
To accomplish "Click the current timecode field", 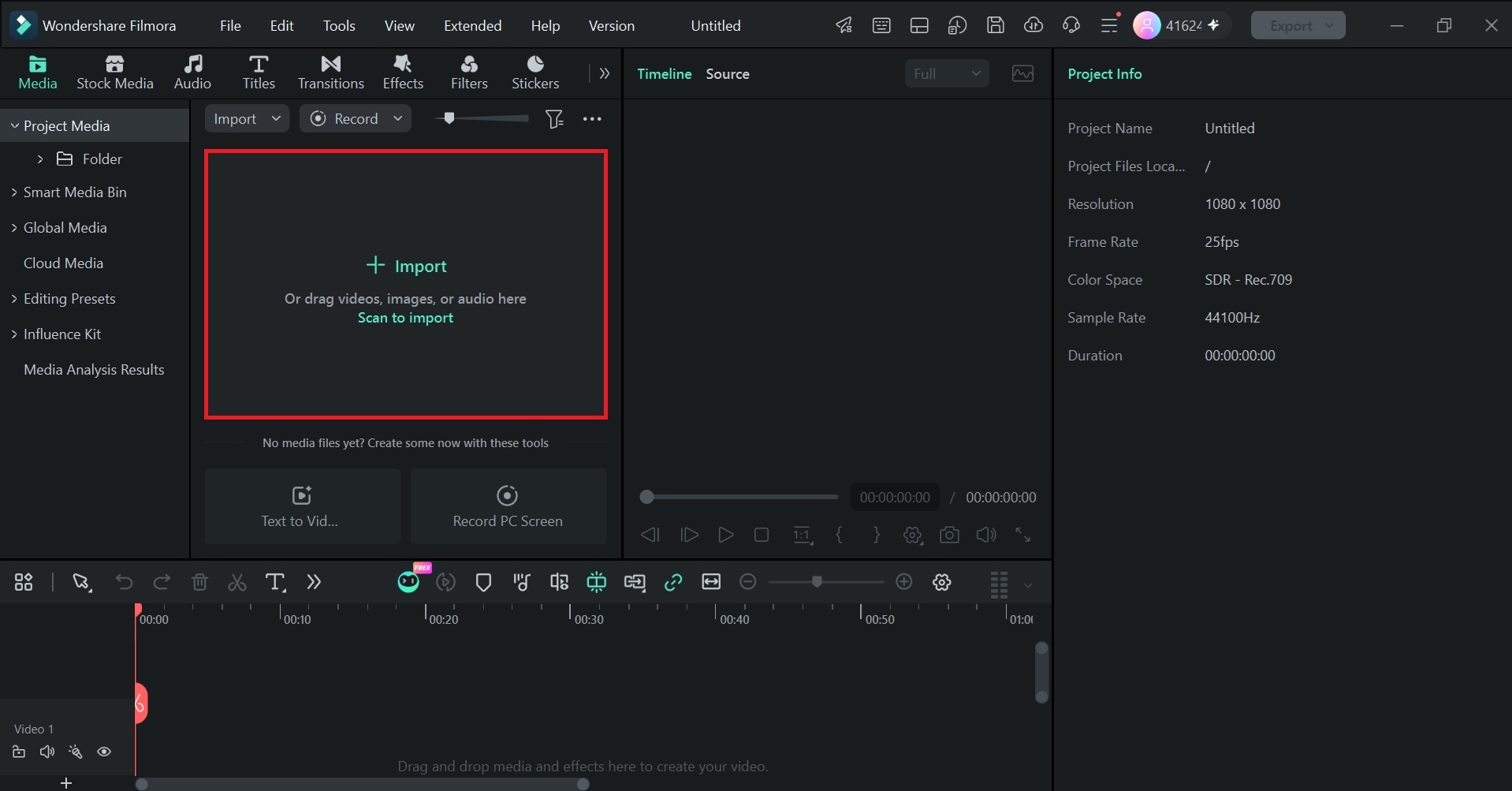I will pos(895,497).
